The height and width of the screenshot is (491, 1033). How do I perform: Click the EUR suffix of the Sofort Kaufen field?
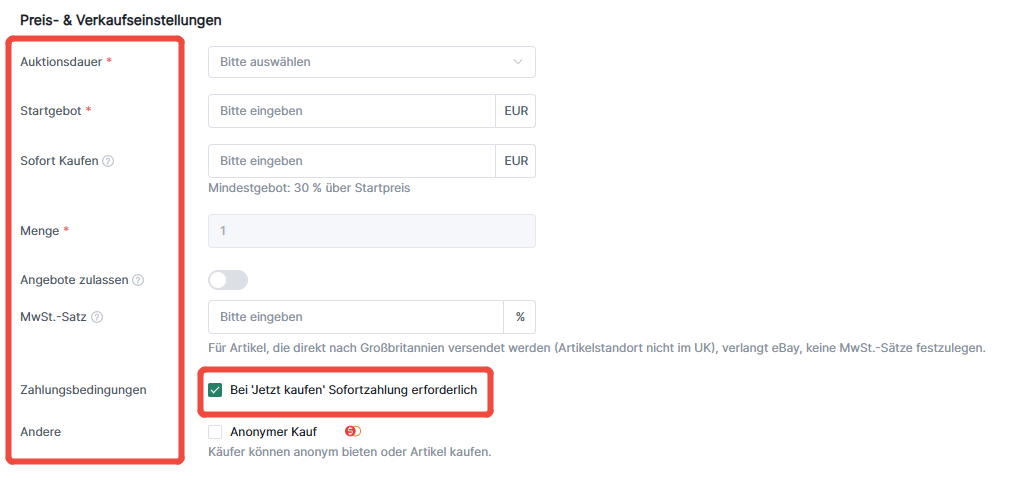coord(516,161)
